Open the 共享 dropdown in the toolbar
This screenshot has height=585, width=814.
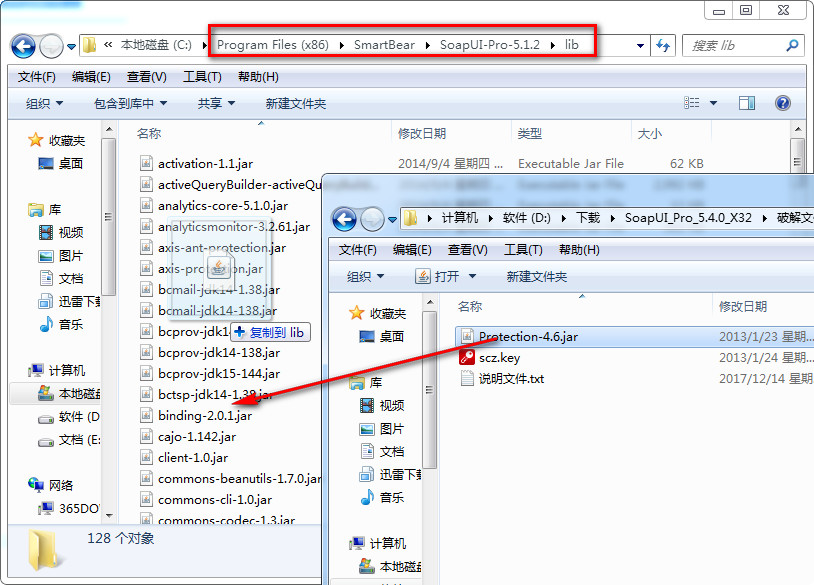(216, 103)
